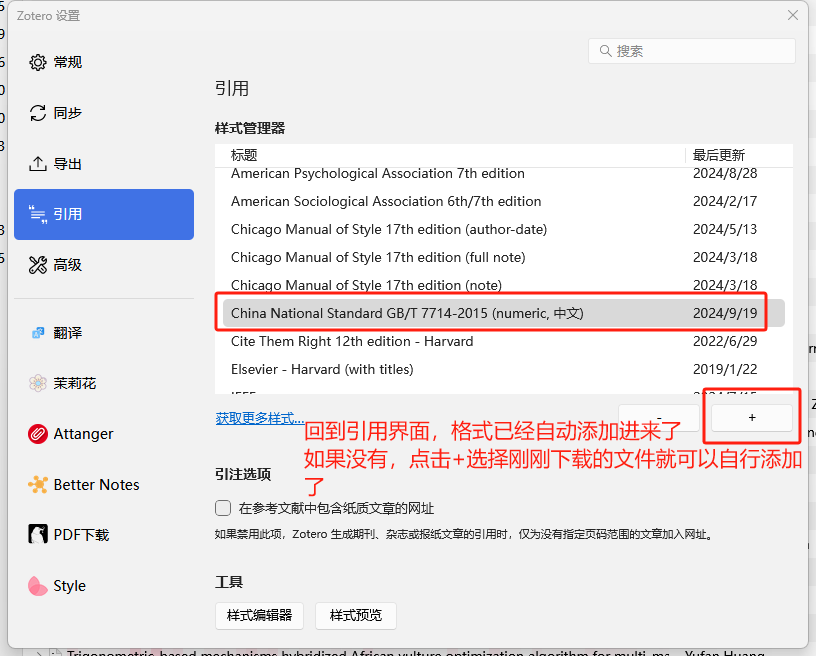
Task: Click the jasmine flower icon for 茉莉花
Action: click(37, 383)
